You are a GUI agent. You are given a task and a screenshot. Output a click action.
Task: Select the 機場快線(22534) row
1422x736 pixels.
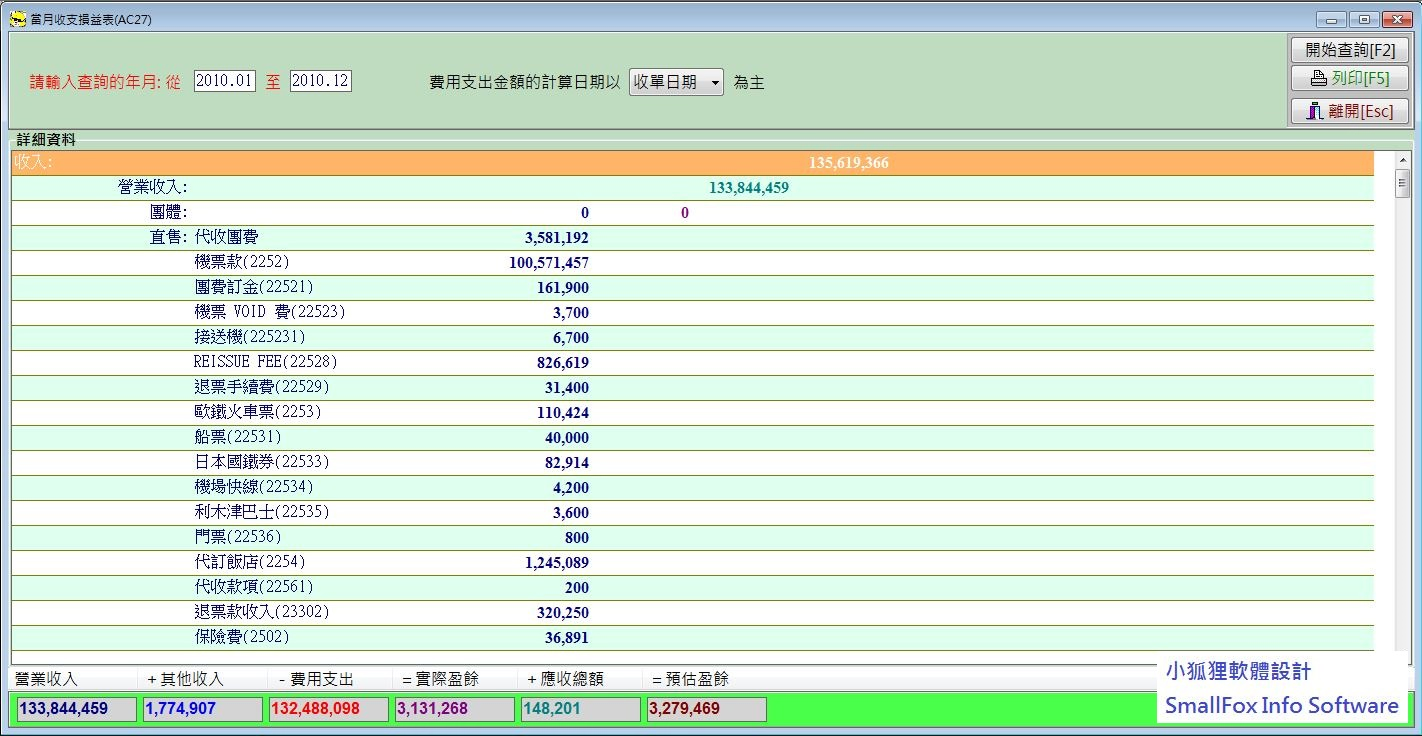point(692,488)
